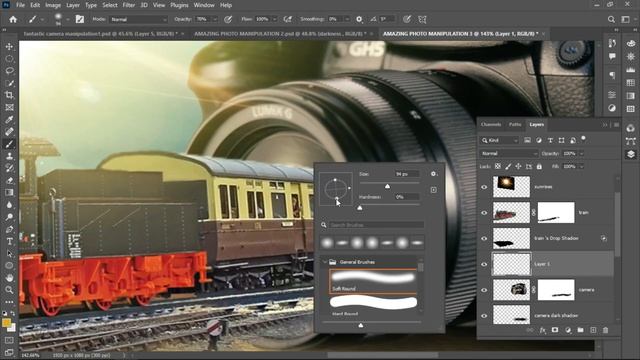Open the Layer menu

[73, 5]
